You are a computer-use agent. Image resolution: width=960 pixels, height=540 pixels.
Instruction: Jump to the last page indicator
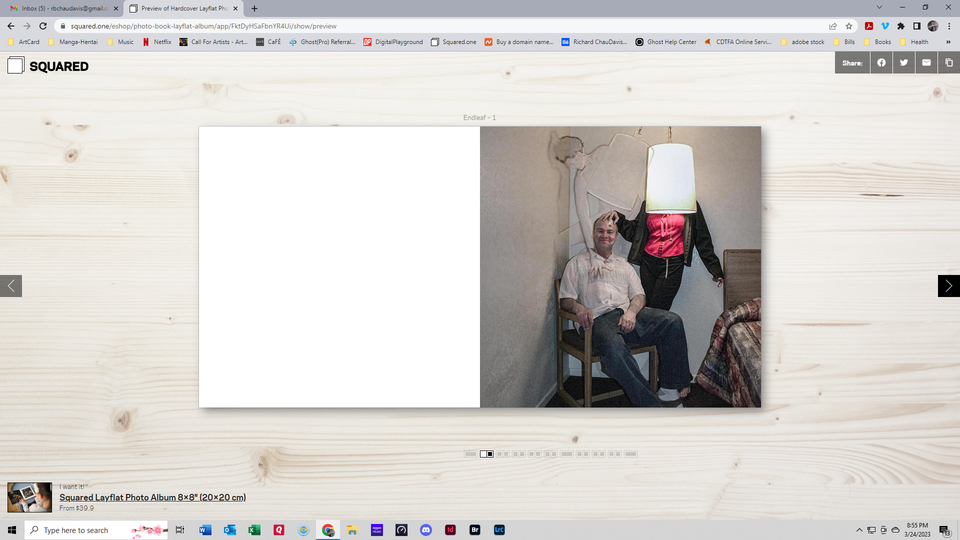pos(631,454)
